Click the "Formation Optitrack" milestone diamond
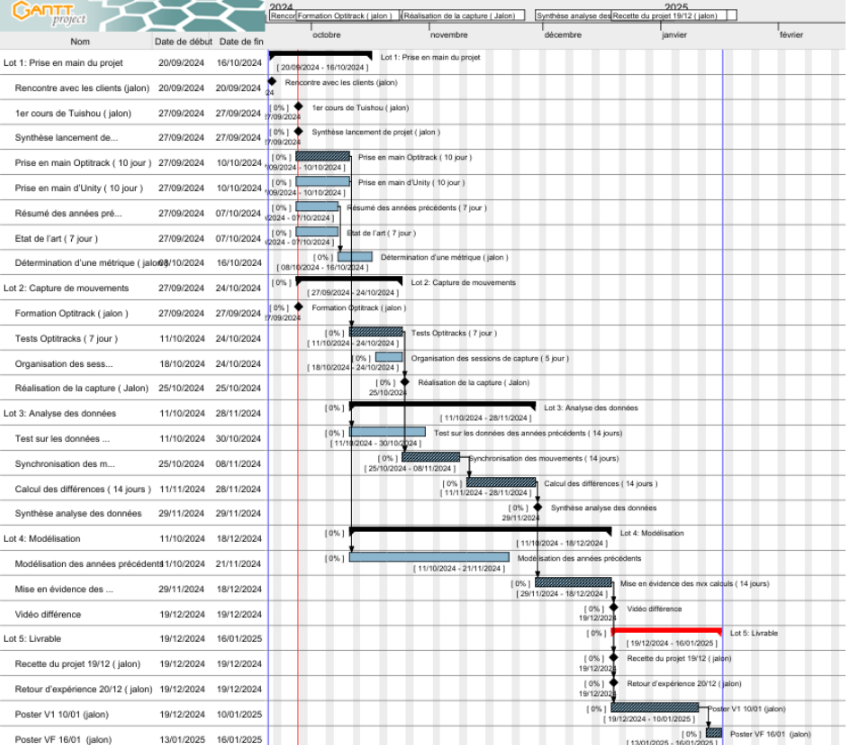Viewport: 846px width, 745px height. click(297, 307)
